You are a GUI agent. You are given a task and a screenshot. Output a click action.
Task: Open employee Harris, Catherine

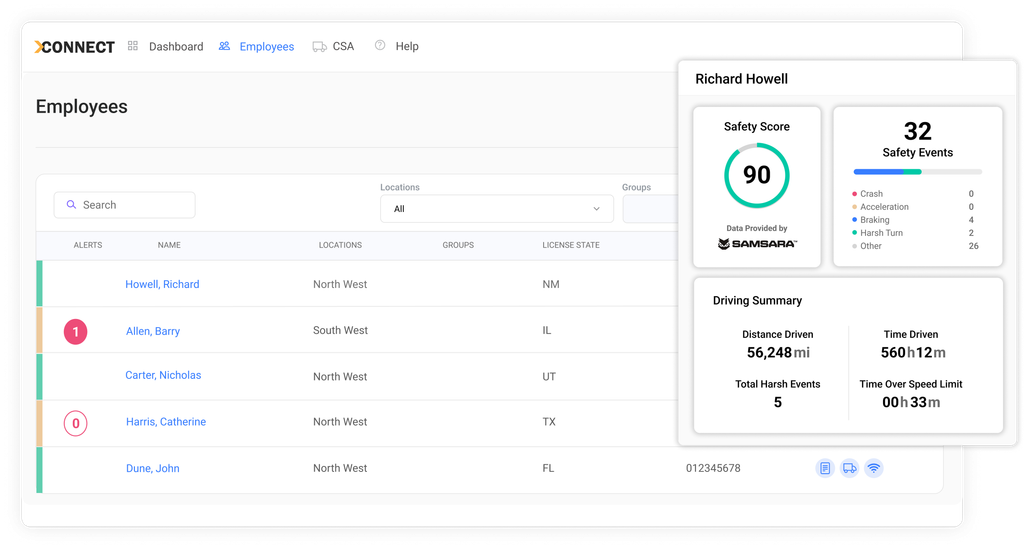click(x=165, y=422)
